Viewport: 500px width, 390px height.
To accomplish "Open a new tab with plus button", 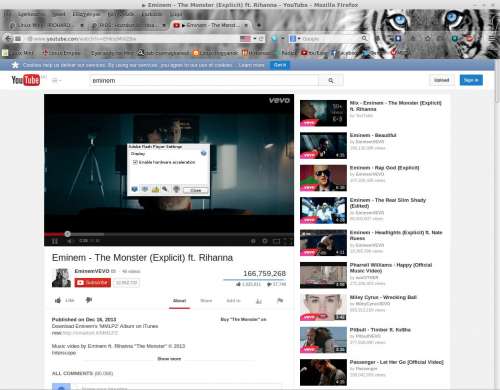I will [x=258, y=25].
